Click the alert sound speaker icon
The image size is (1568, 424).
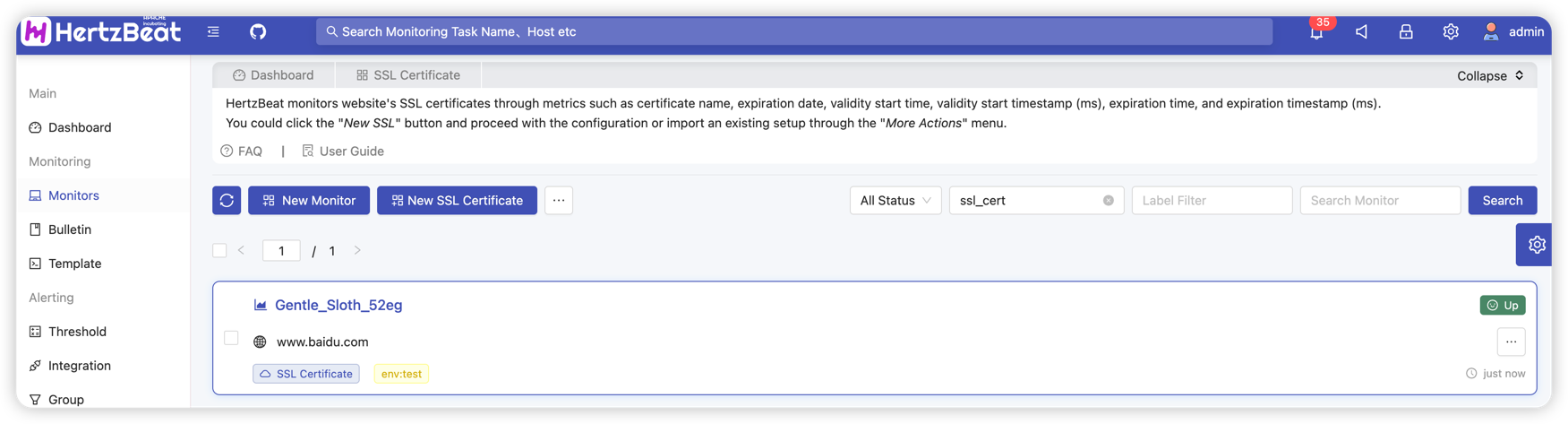pyautogui.click(x=1361, y=32)
